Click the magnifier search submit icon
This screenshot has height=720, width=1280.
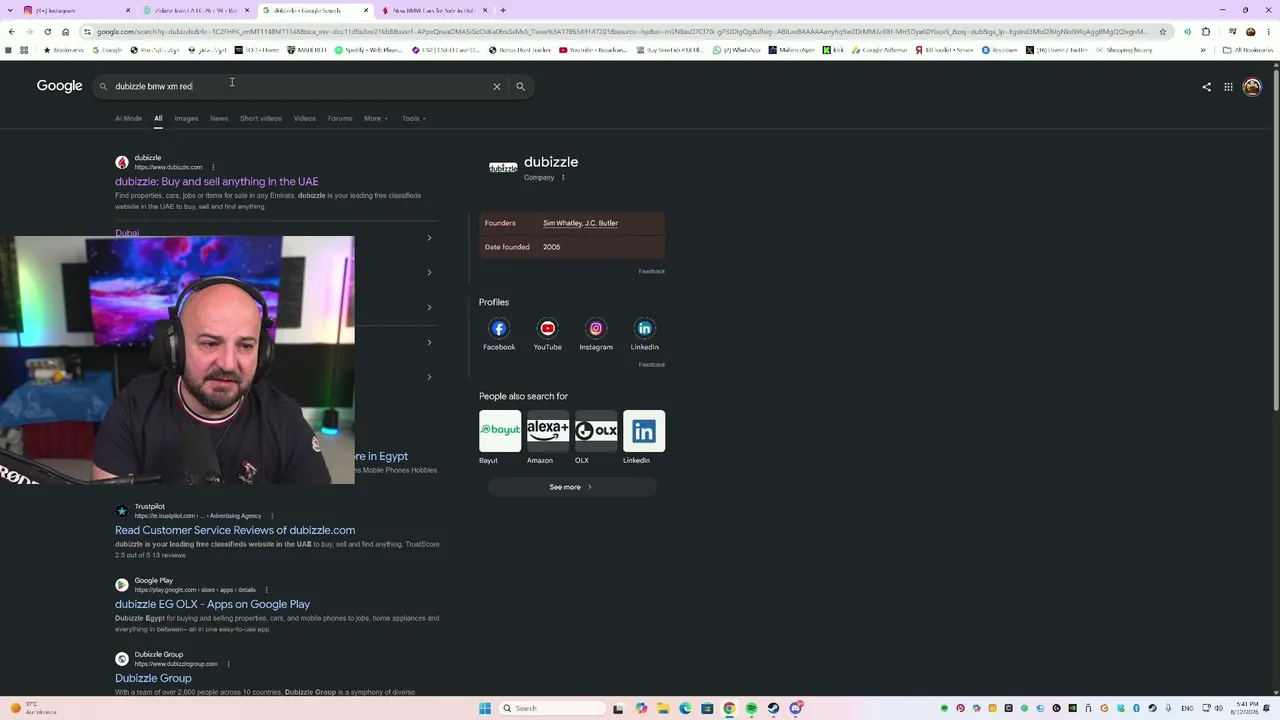pos(520,86)
